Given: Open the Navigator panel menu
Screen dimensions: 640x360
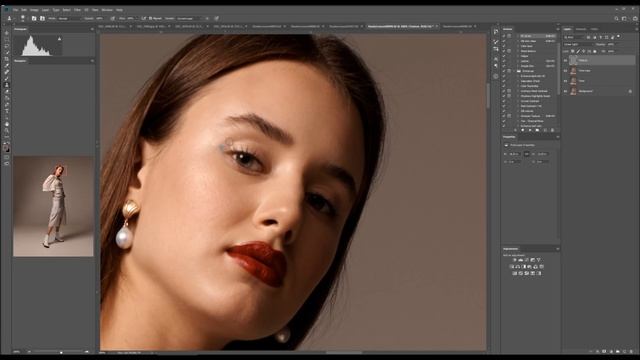Looking at the screenshot, I should tap(92, 61).
